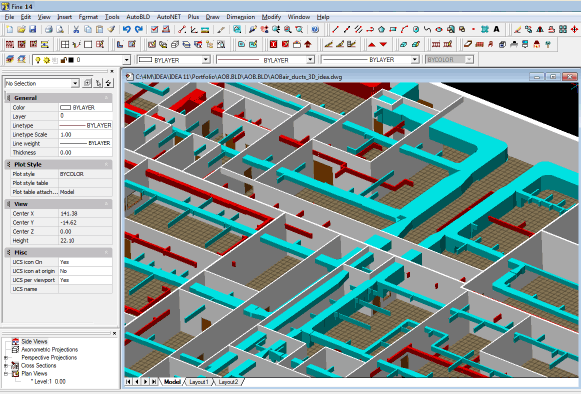Click the red down arrow icon
Screen dimensions: 581x394
[x=384, y=44]
